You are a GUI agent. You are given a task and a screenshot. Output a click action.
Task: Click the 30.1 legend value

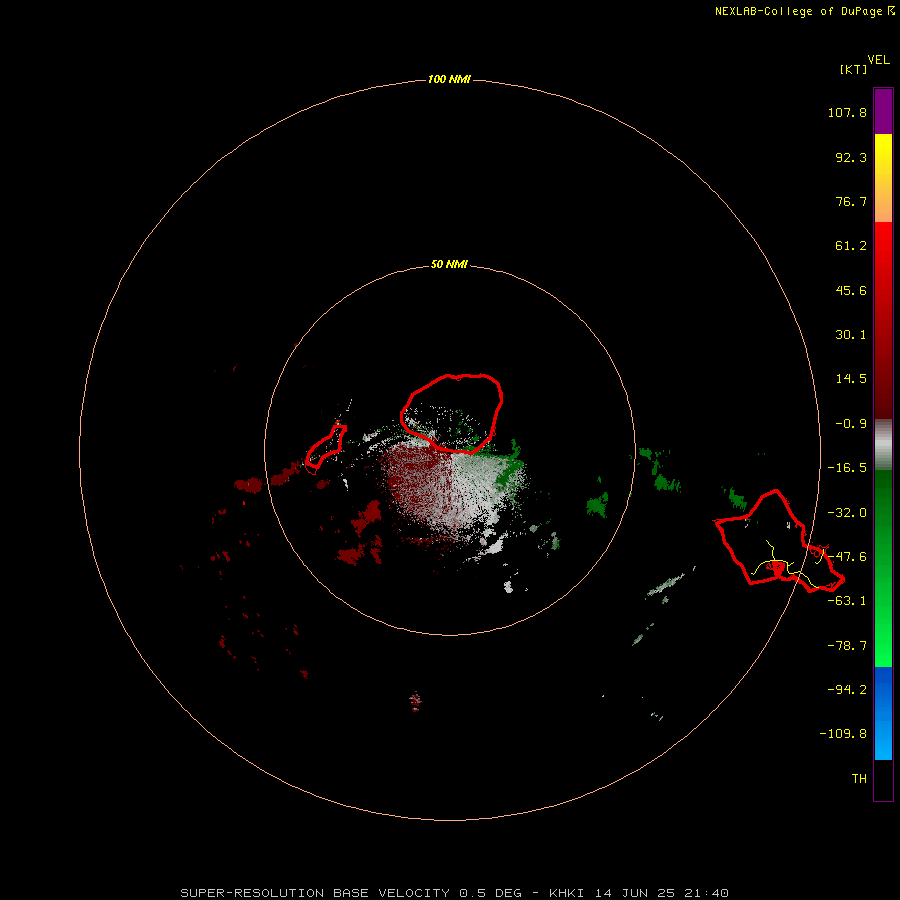[x=851, y=335]
